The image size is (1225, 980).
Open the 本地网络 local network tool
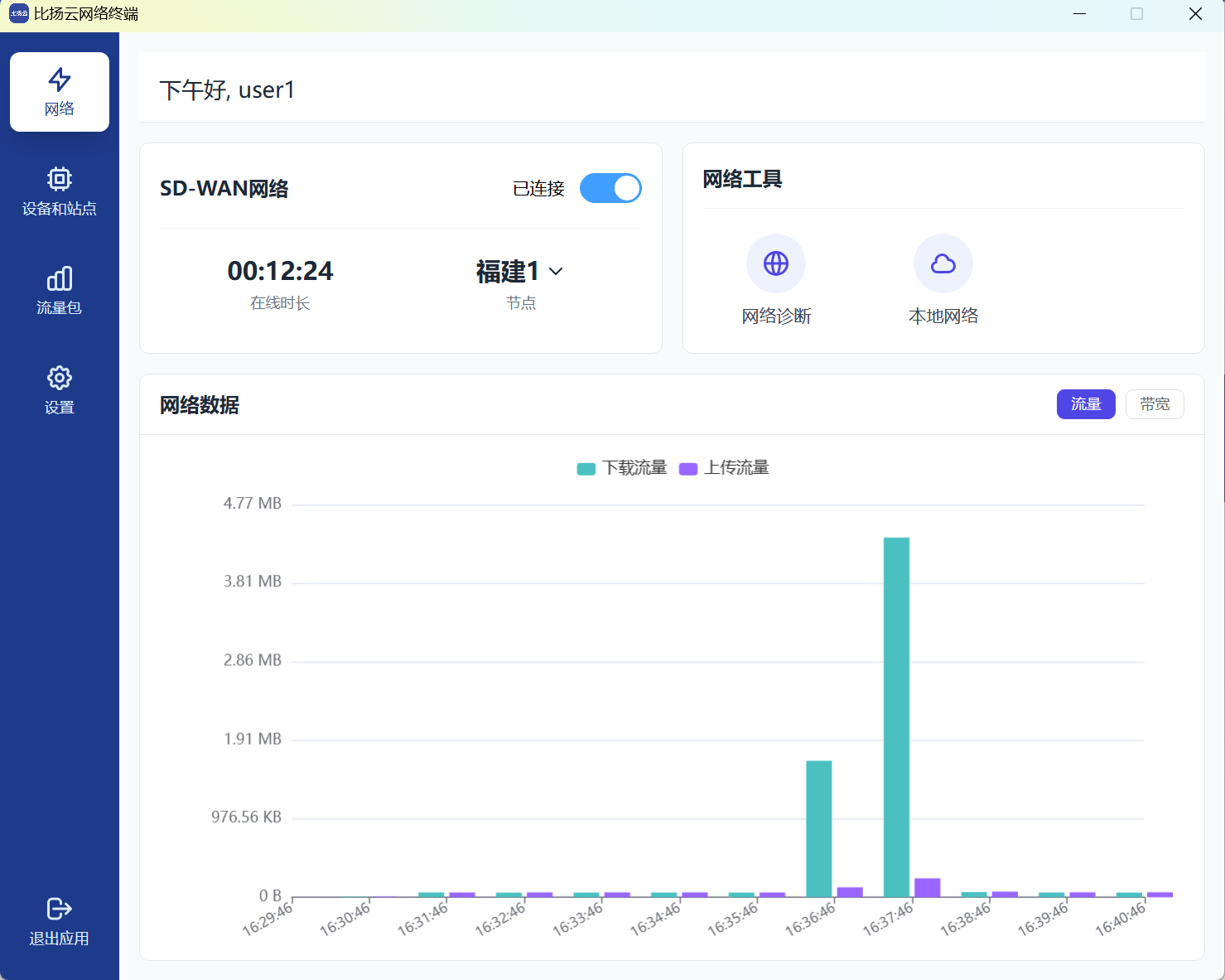[x=943, y=263]
